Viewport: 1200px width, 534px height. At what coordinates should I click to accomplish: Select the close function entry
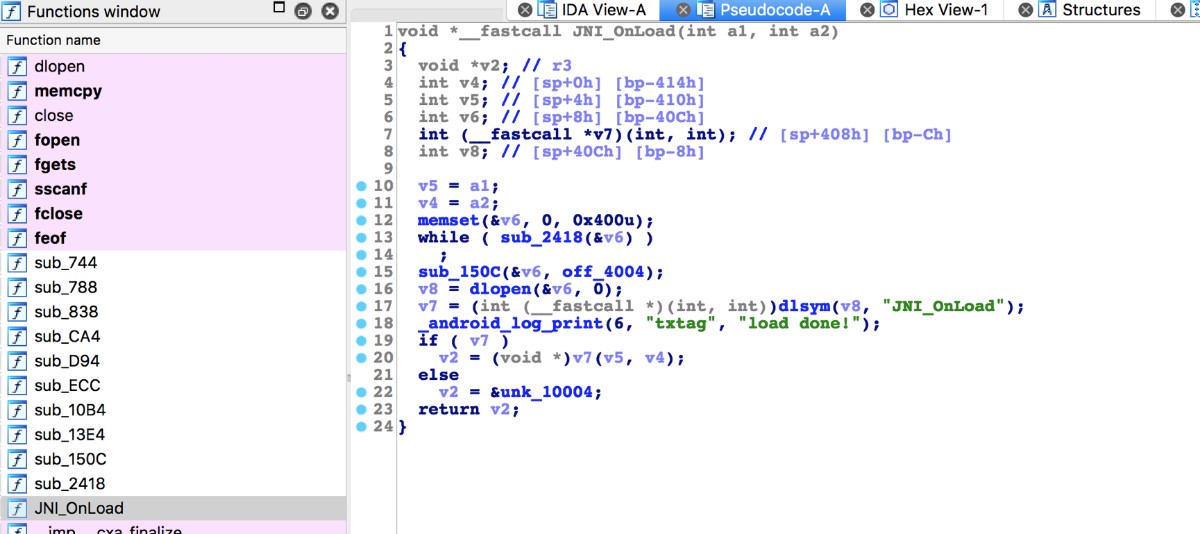(173, 115)
